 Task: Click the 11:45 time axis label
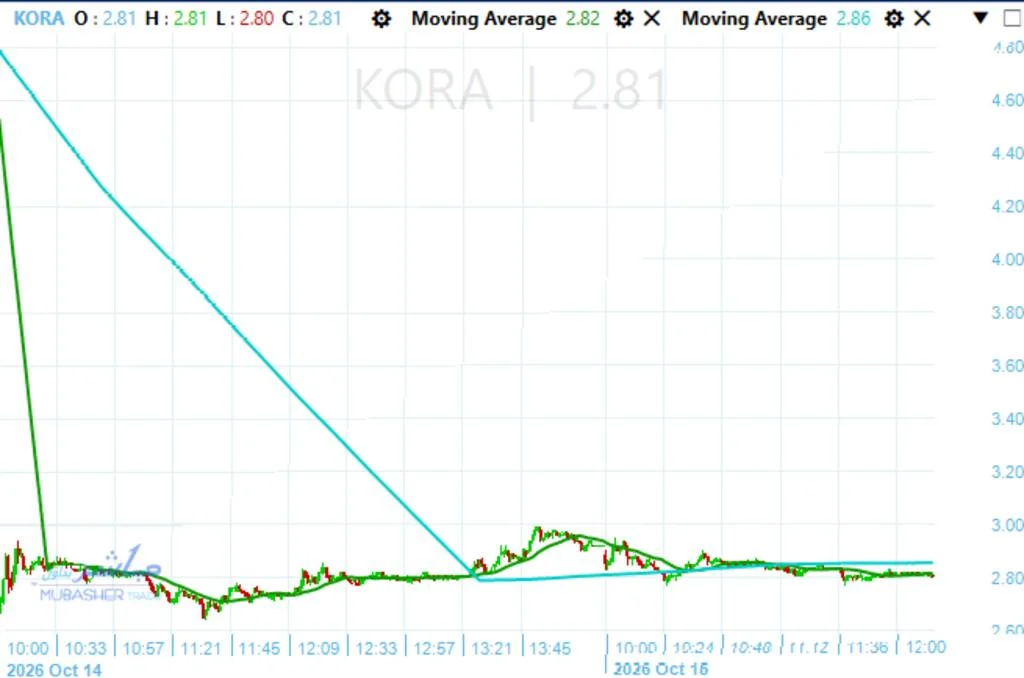259,649
